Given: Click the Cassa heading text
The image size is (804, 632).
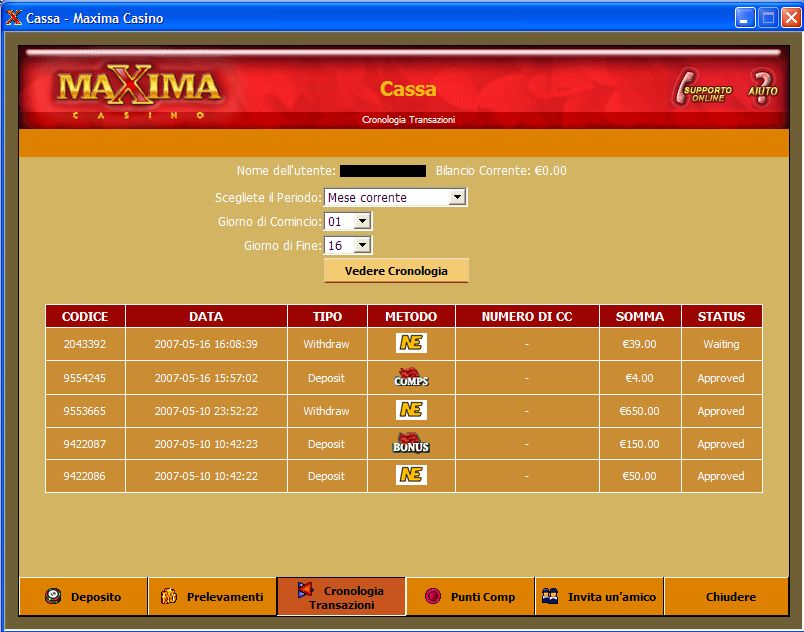Looking at the screenshot, I should click(408, 89).
